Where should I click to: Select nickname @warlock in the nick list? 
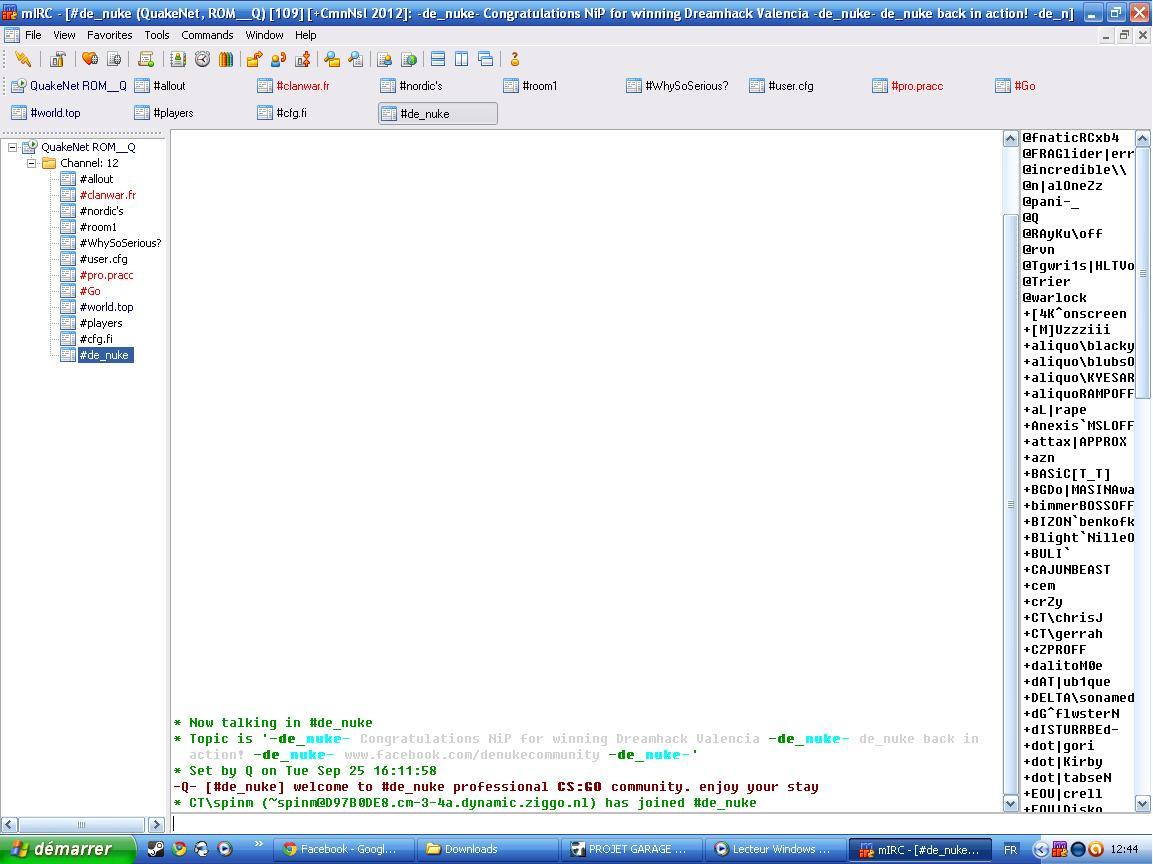click(1054, 297)
